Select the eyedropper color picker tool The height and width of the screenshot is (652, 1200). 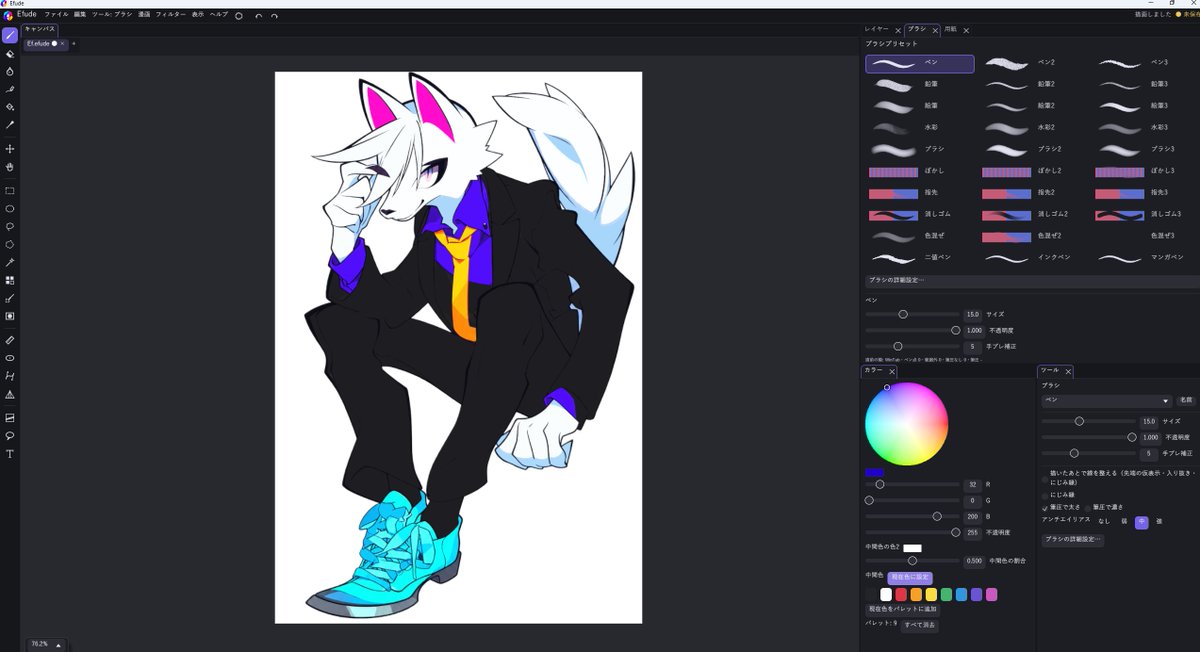click(10, 125)
